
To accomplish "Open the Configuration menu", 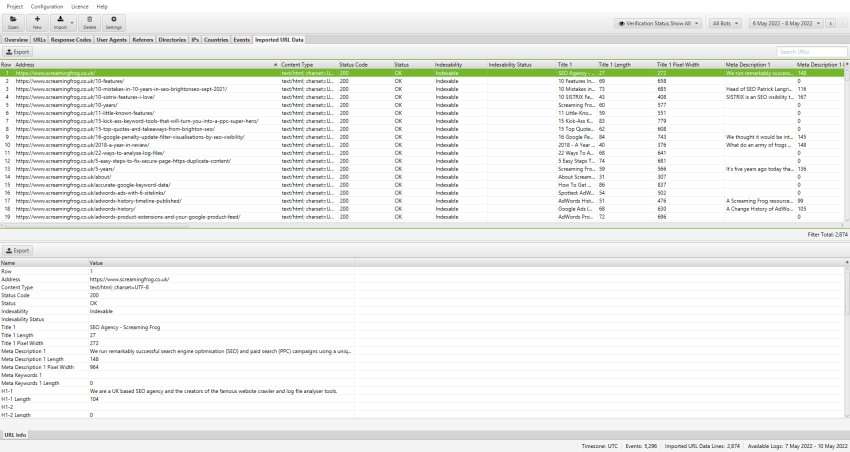I will tap(47, 7).
